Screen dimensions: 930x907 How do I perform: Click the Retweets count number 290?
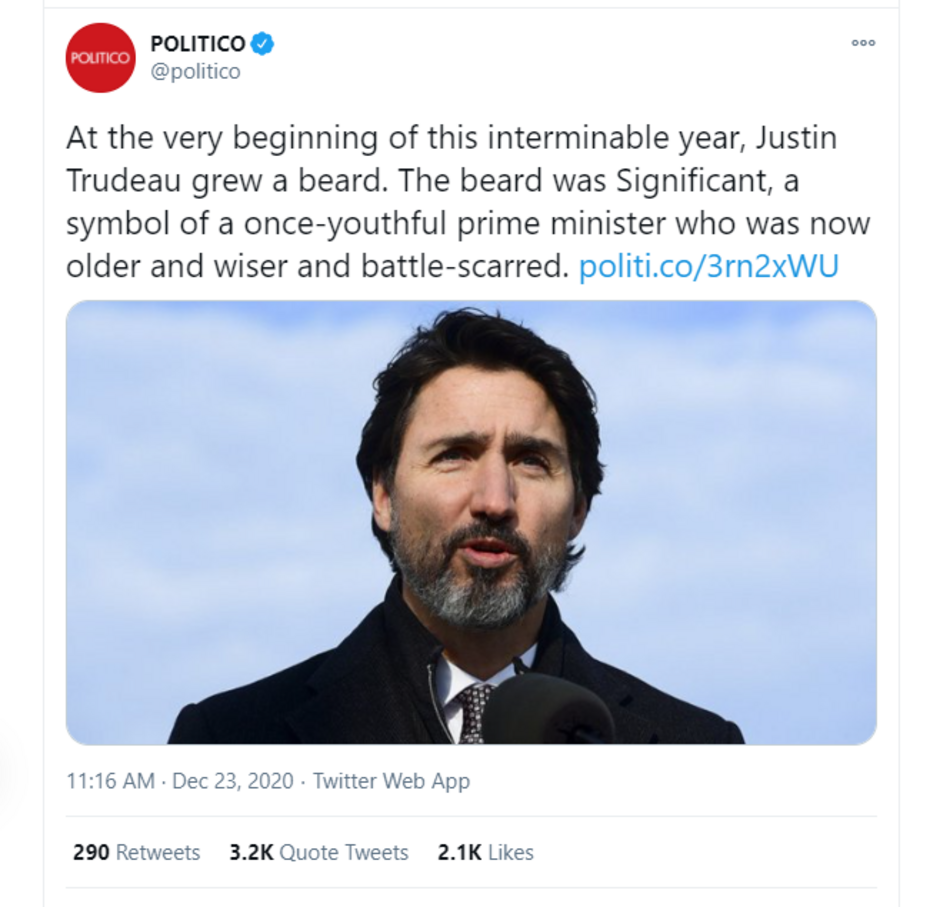[88, 852]
